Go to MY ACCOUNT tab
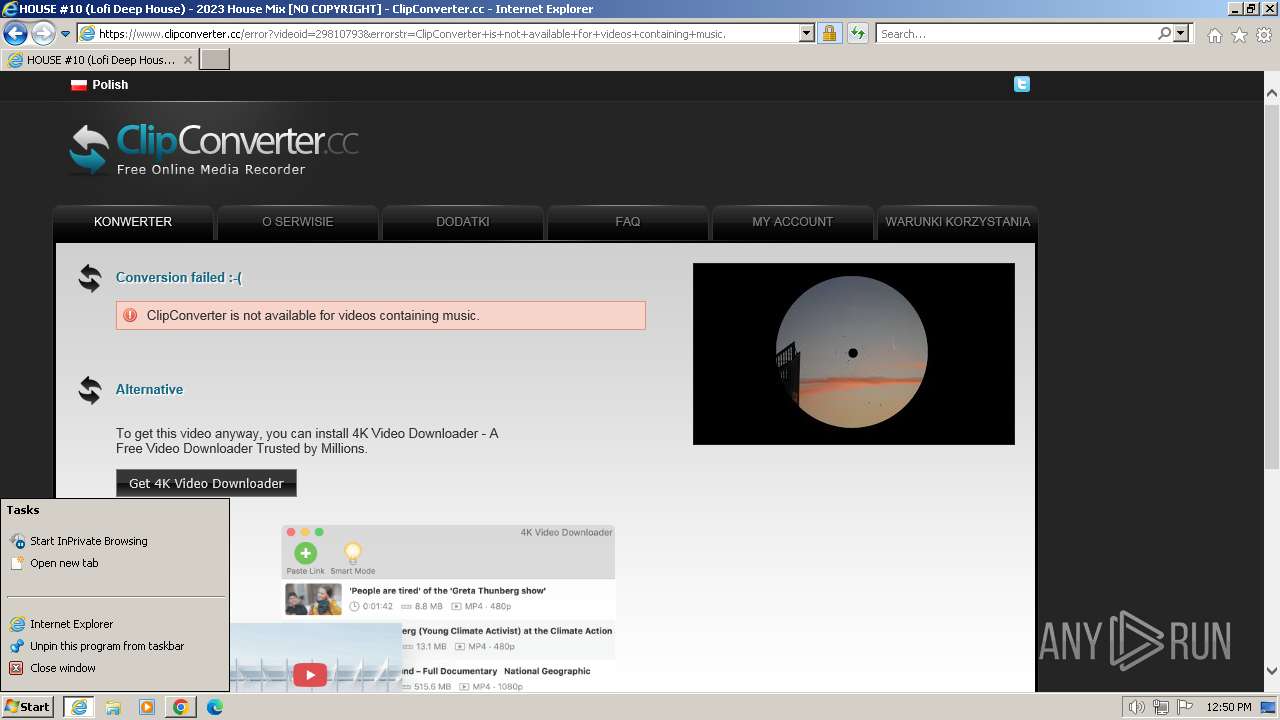 coord(793,222)
